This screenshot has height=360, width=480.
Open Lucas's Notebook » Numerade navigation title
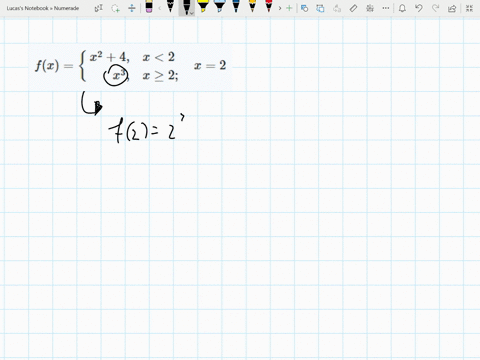coord(43,8)
